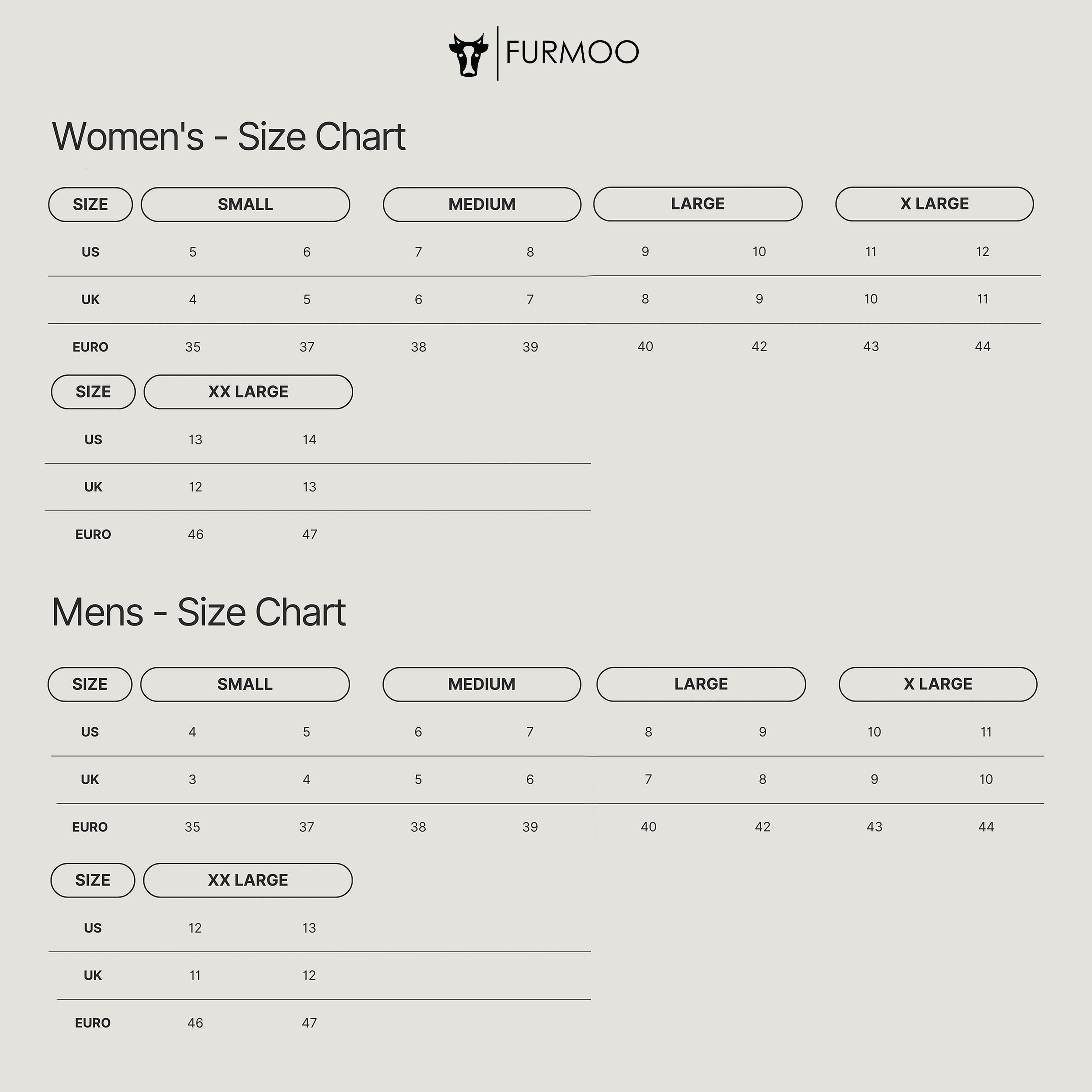Image resolution: width=1092 pixels, height=1092 pixels.
Task: Click US size 13 in the men's chart
Action: [309, 928]
